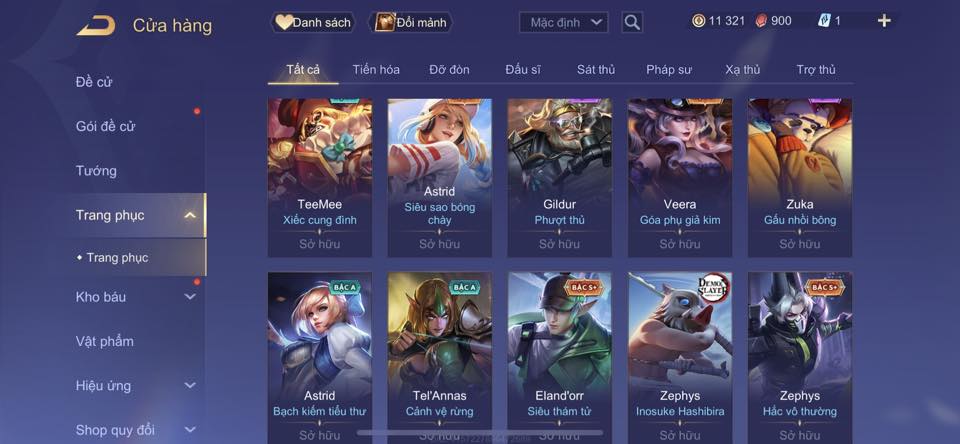Select the Tiến hóa tab
Screen dimensions: 960x444
click(x=376, y=70)
